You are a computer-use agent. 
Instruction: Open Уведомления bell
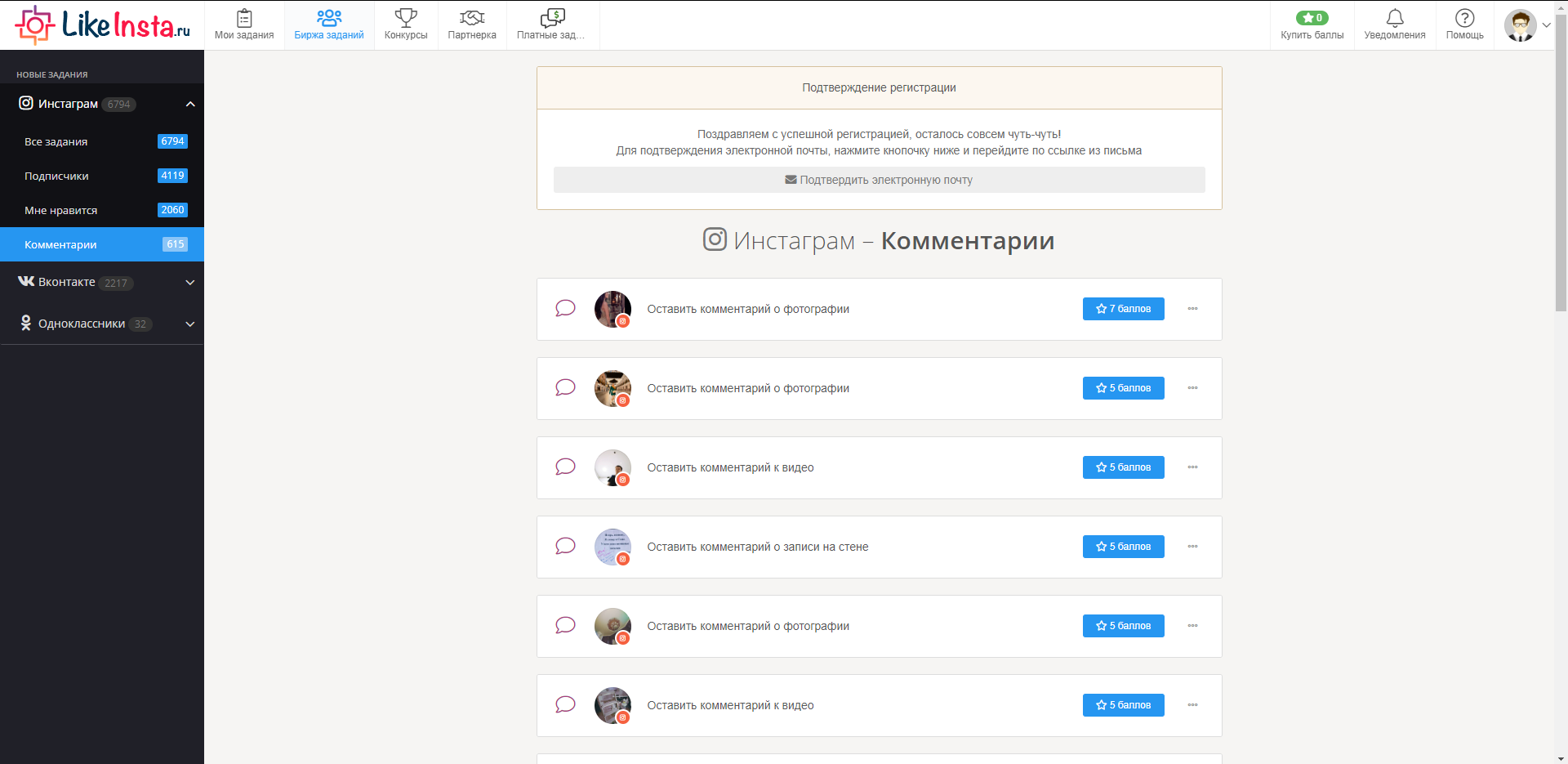click(1395, 25)
